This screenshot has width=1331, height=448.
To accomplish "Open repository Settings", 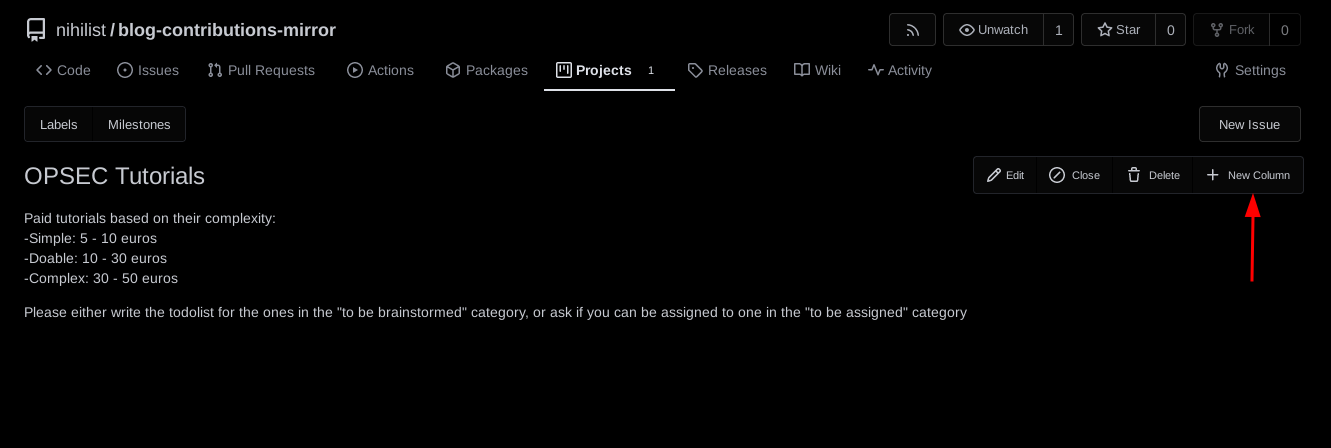I will (x=1250, y=70).
